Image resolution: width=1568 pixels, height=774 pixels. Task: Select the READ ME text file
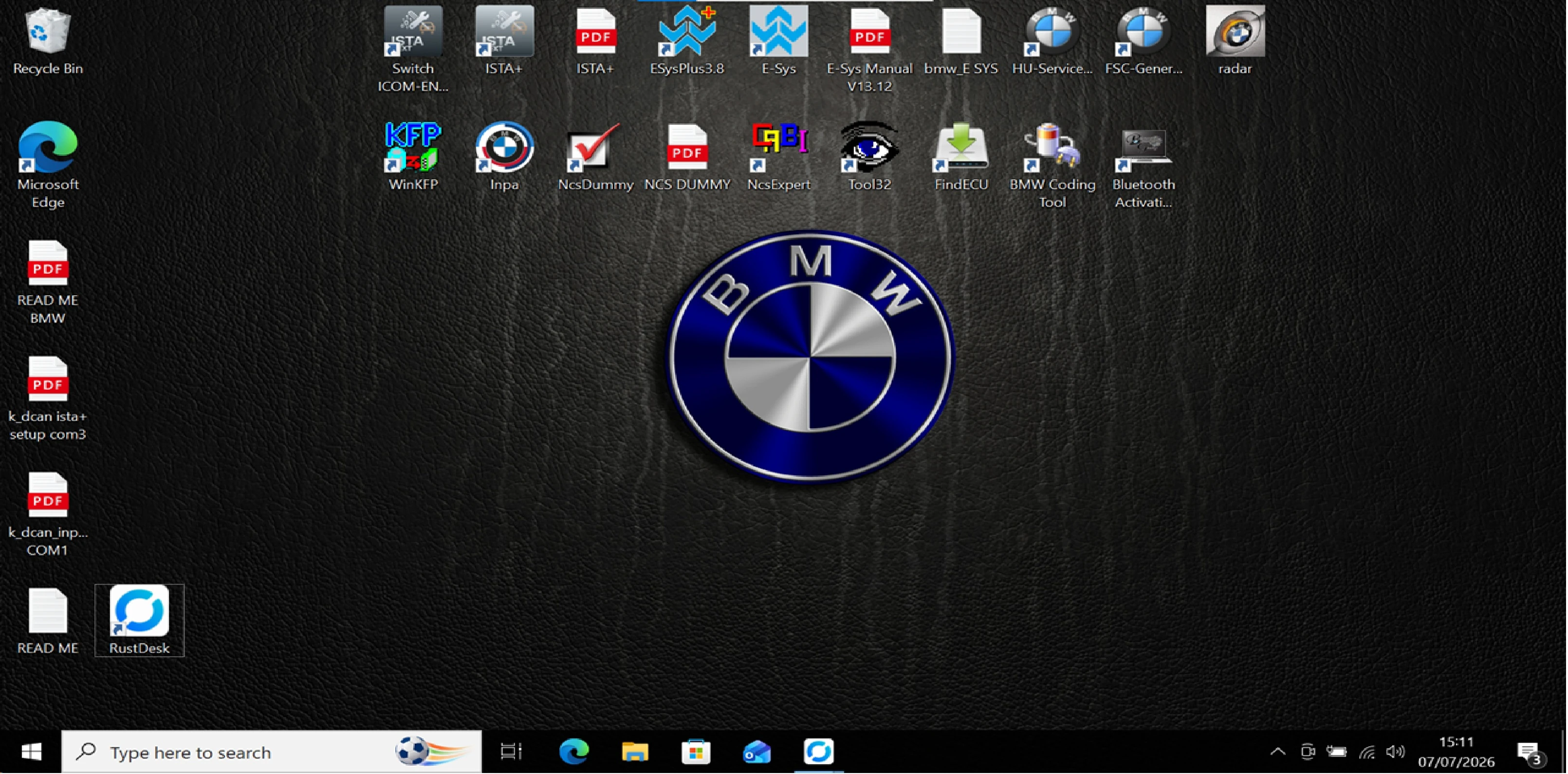pyautogui.click(x=48, y=621)
